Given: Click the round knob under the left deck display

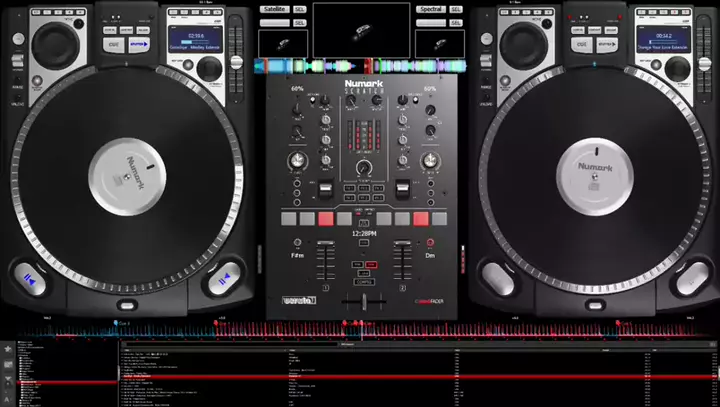Looking at the screenshot, I should (x=209, y=69).
